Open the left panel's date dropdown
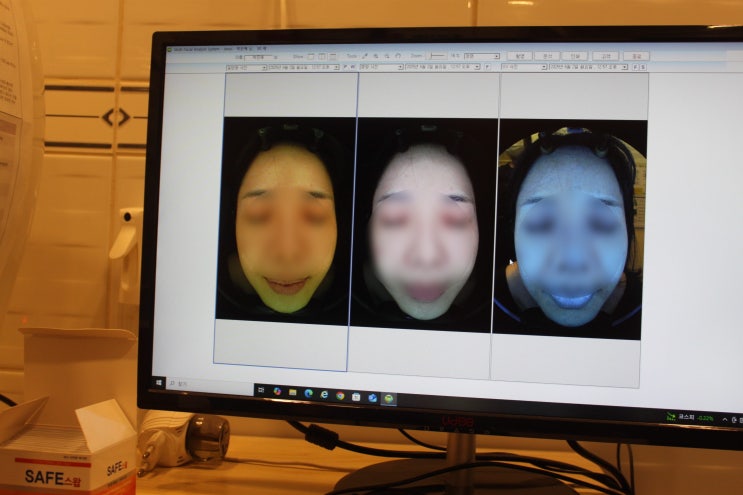743x495 pixels. pyautogui.click(x=304, y=67)
